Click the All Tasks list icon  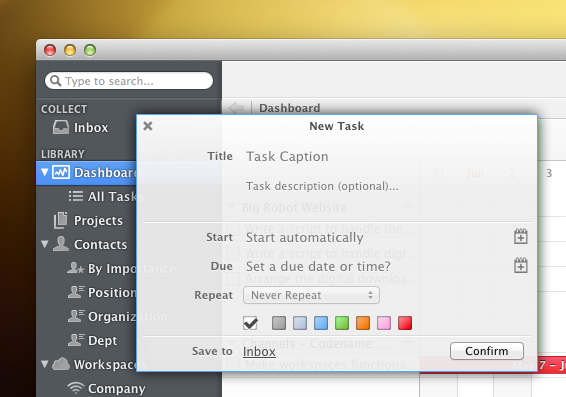tap(76, 196)
